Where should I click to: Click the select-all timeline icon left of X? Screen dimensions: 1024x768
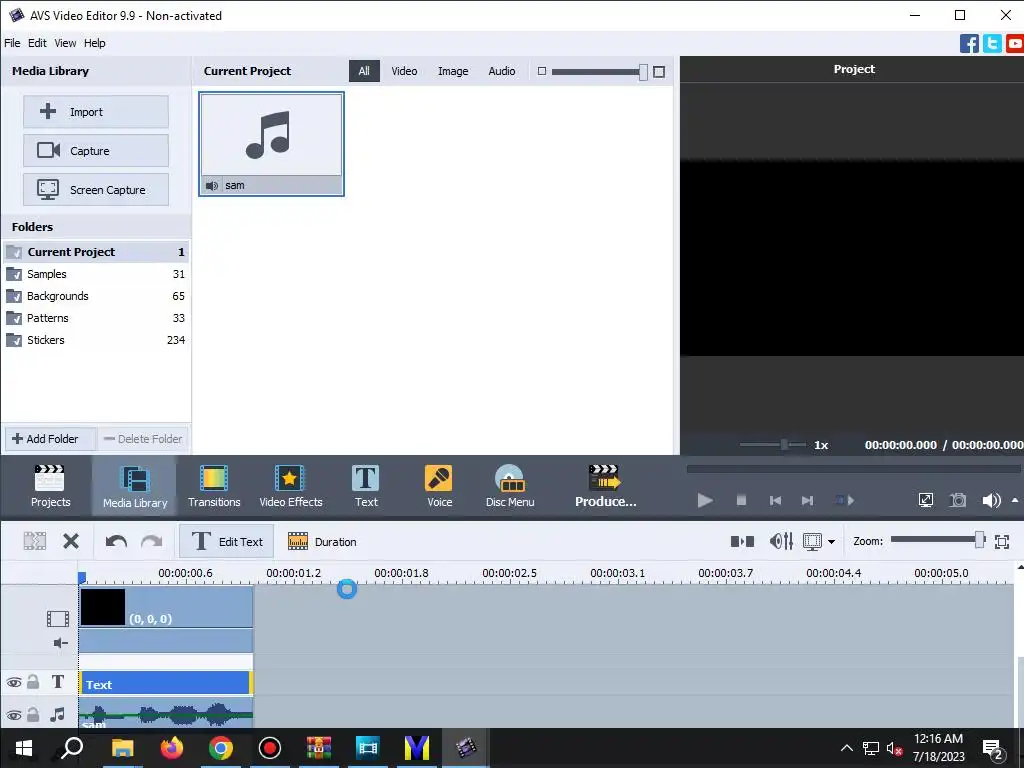[x=35, y=541]
